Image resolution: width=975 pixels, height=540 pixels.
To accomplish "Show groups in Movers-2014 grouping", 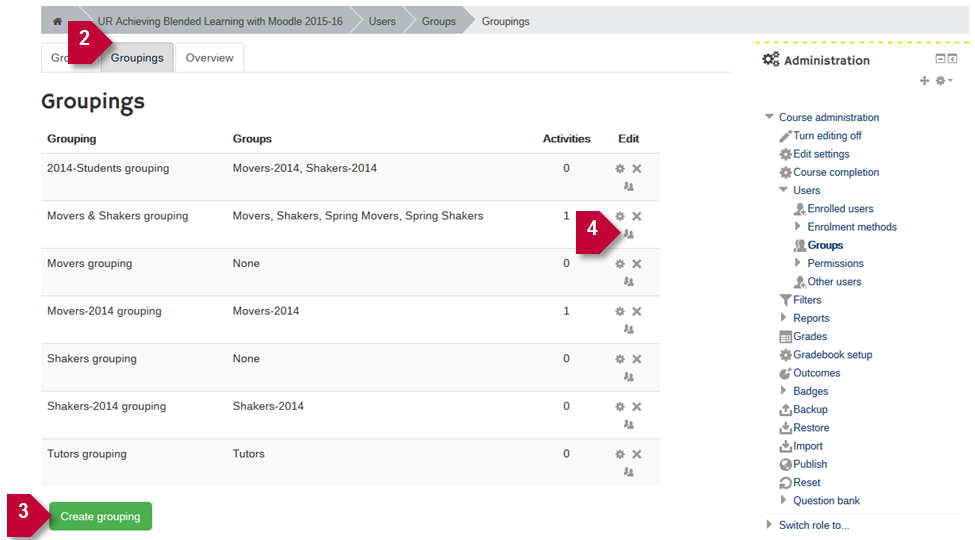I will [629, 330].
